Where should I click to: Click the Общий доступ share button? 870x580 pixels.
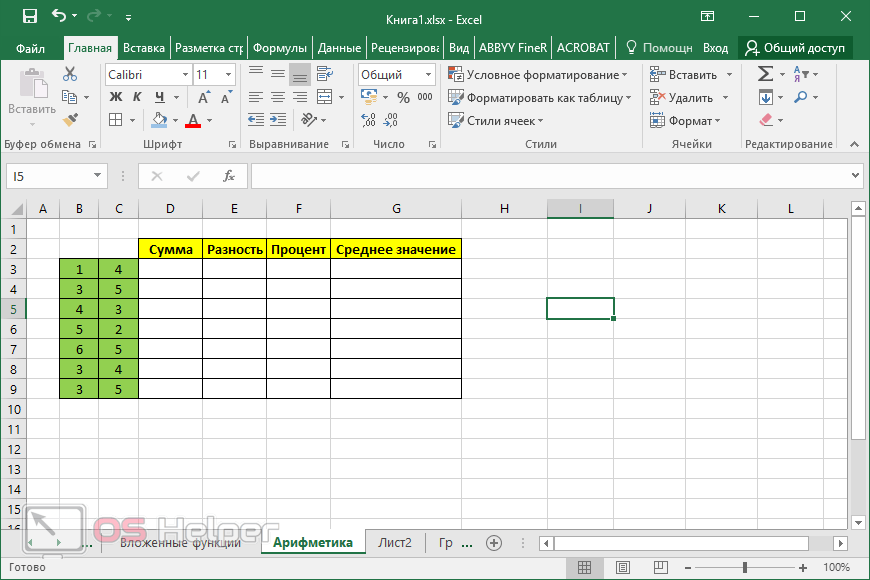coord(795,47)
